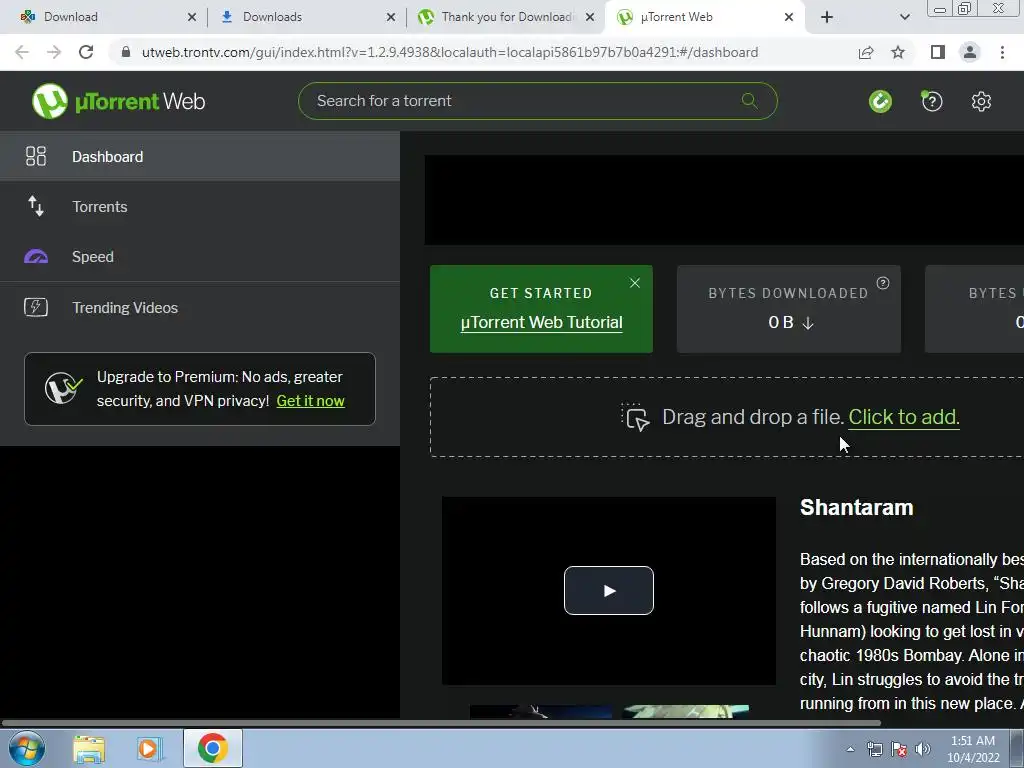This screenshot has width=1024, height=768.
Task: Click the Speed gauge icon in sidebar
Action: tap(36, 257)
